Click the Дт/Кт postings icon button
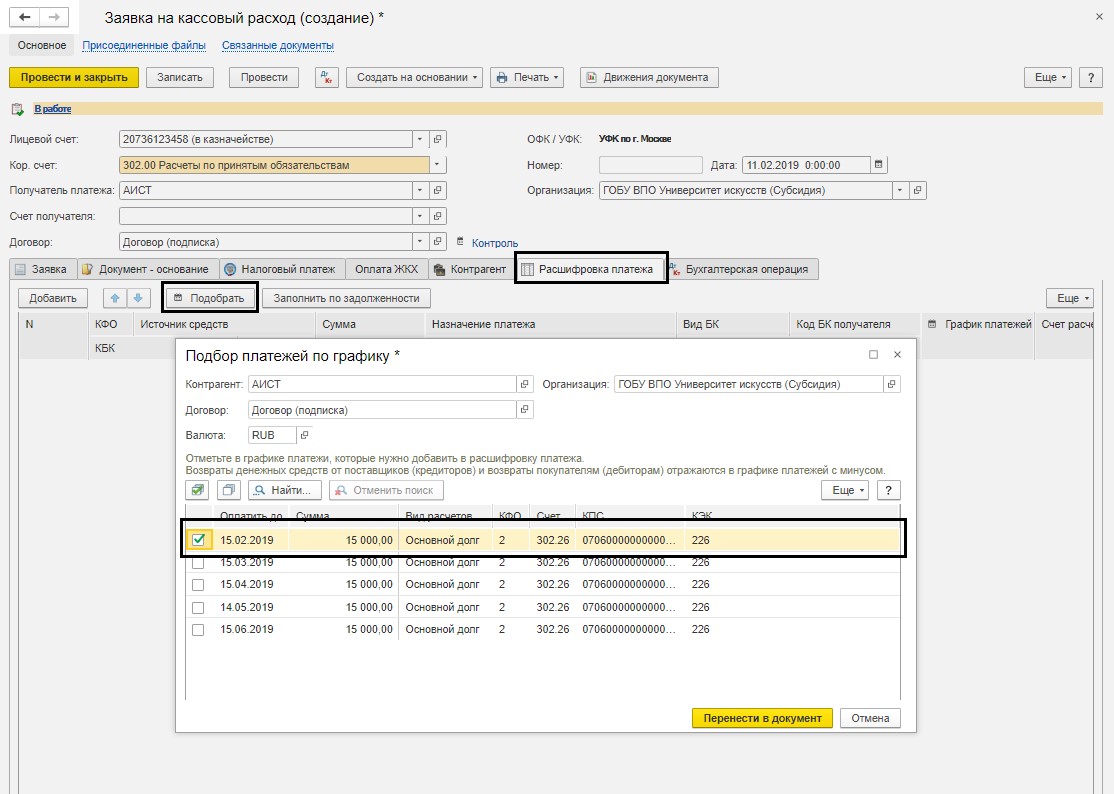1114x794 pixels. point(327,77)
